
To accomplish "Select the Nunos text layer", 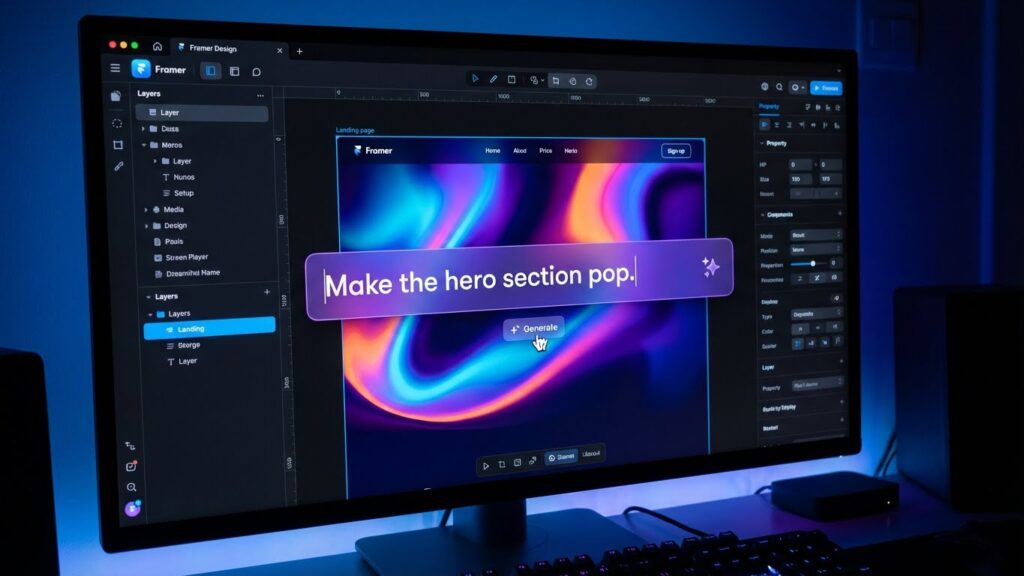I will click(x=178, y=177).
